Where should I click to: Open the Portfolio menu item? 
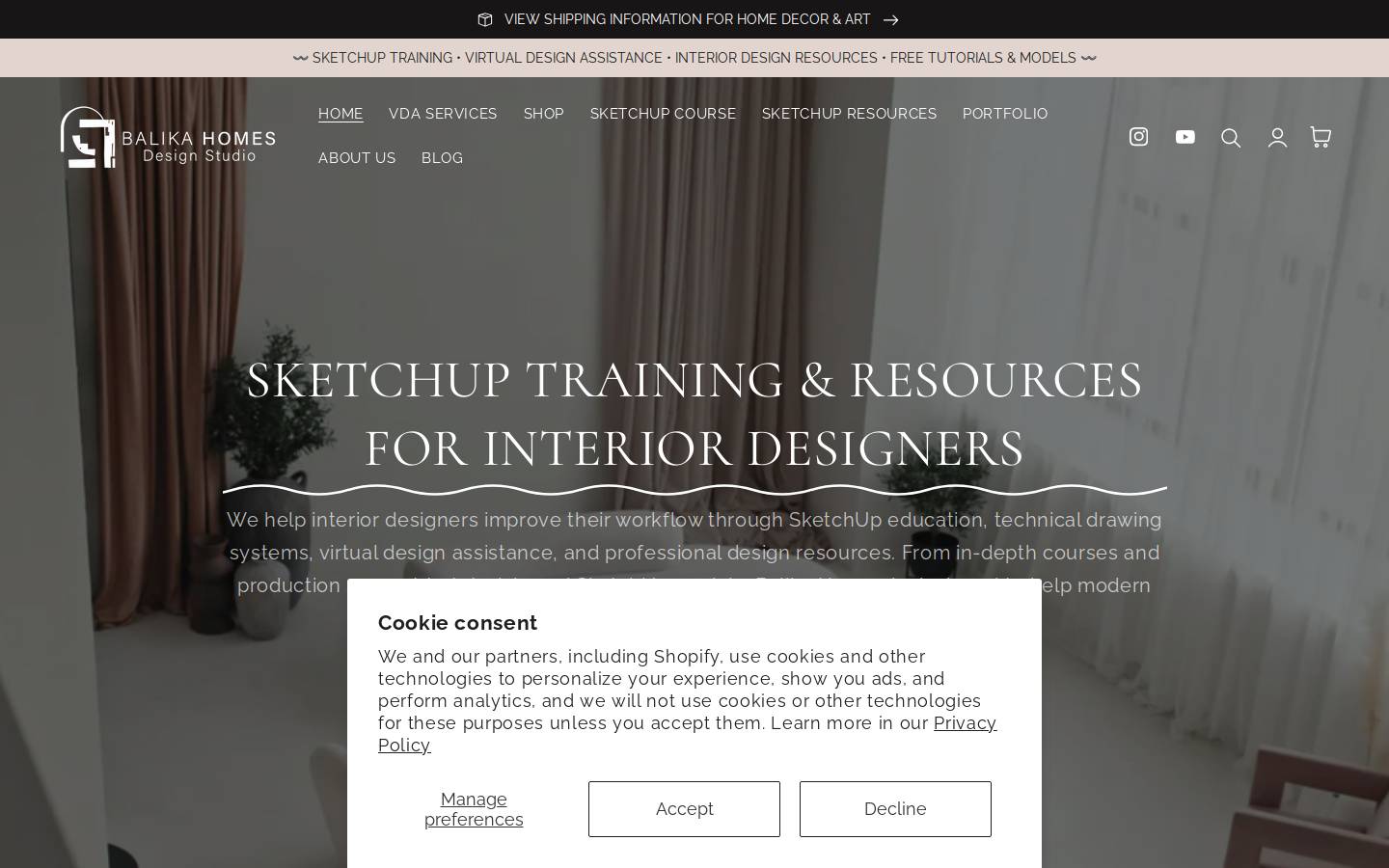click(x=1005, y=114)
